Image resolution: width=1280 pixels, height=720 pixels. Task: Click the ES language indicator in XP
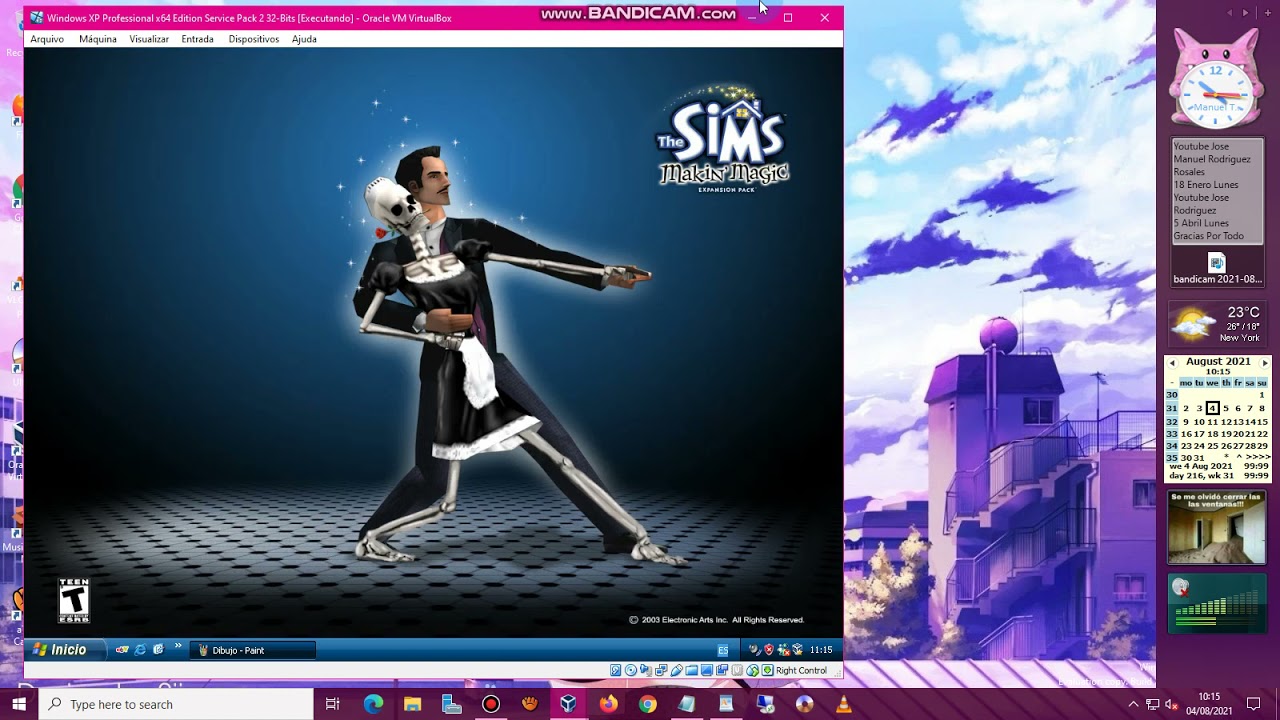pos(723,650)
